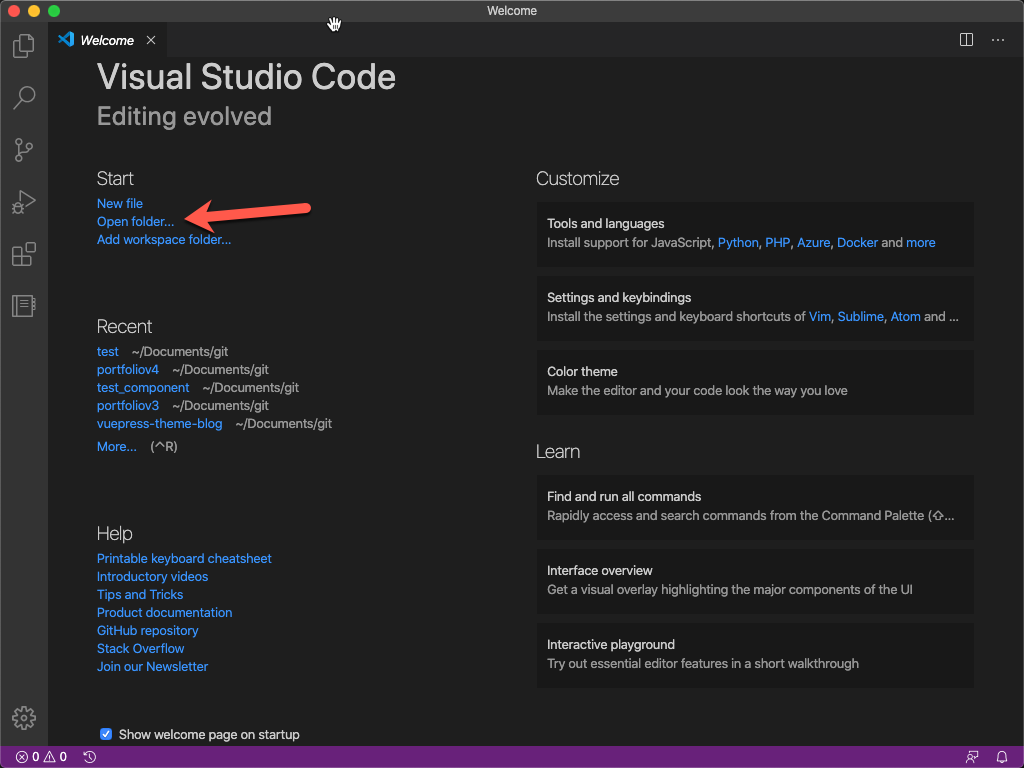
Task: Open the More Actions ellipsis menu
Action: [x=997, y=40]
